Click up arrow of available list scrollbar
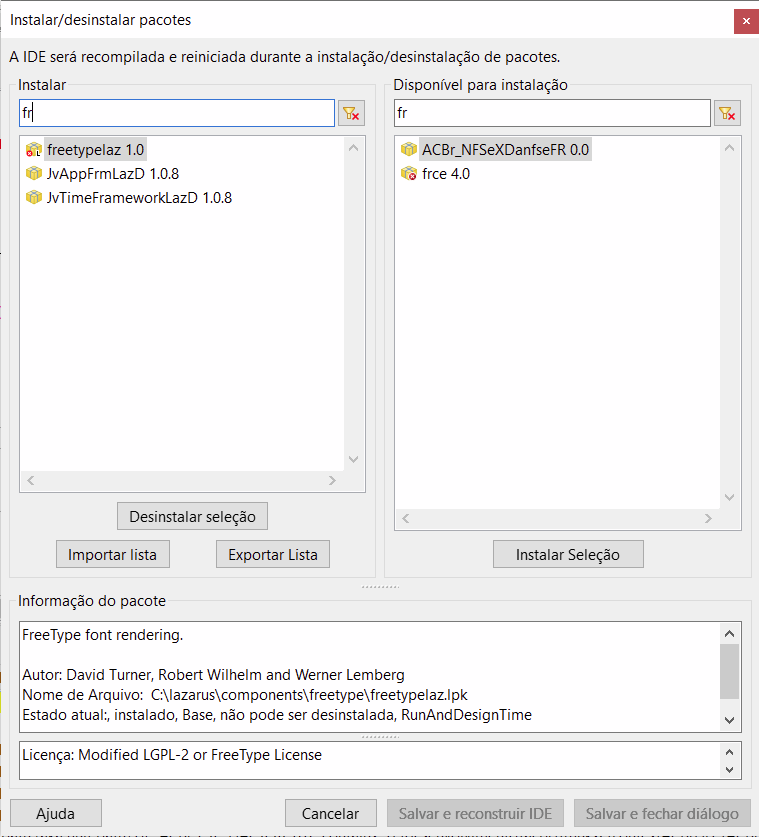The width and height of the screenshot is (759, 837). tap(729, 148)
